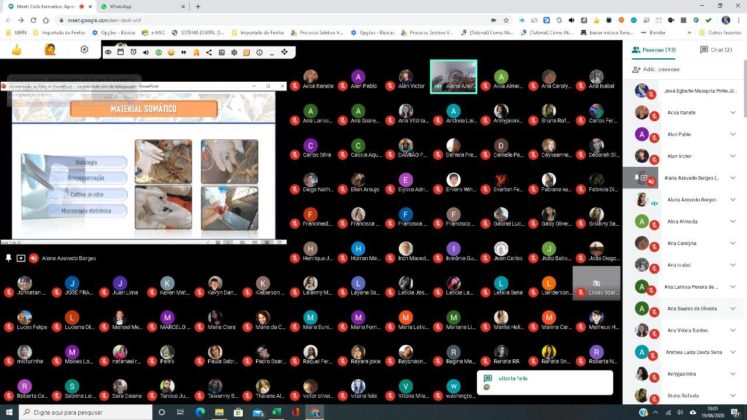Viewport: 747px width, 420px height.
Task: Open the e-MEC bookmark
Action: click(x=153, y=32)
